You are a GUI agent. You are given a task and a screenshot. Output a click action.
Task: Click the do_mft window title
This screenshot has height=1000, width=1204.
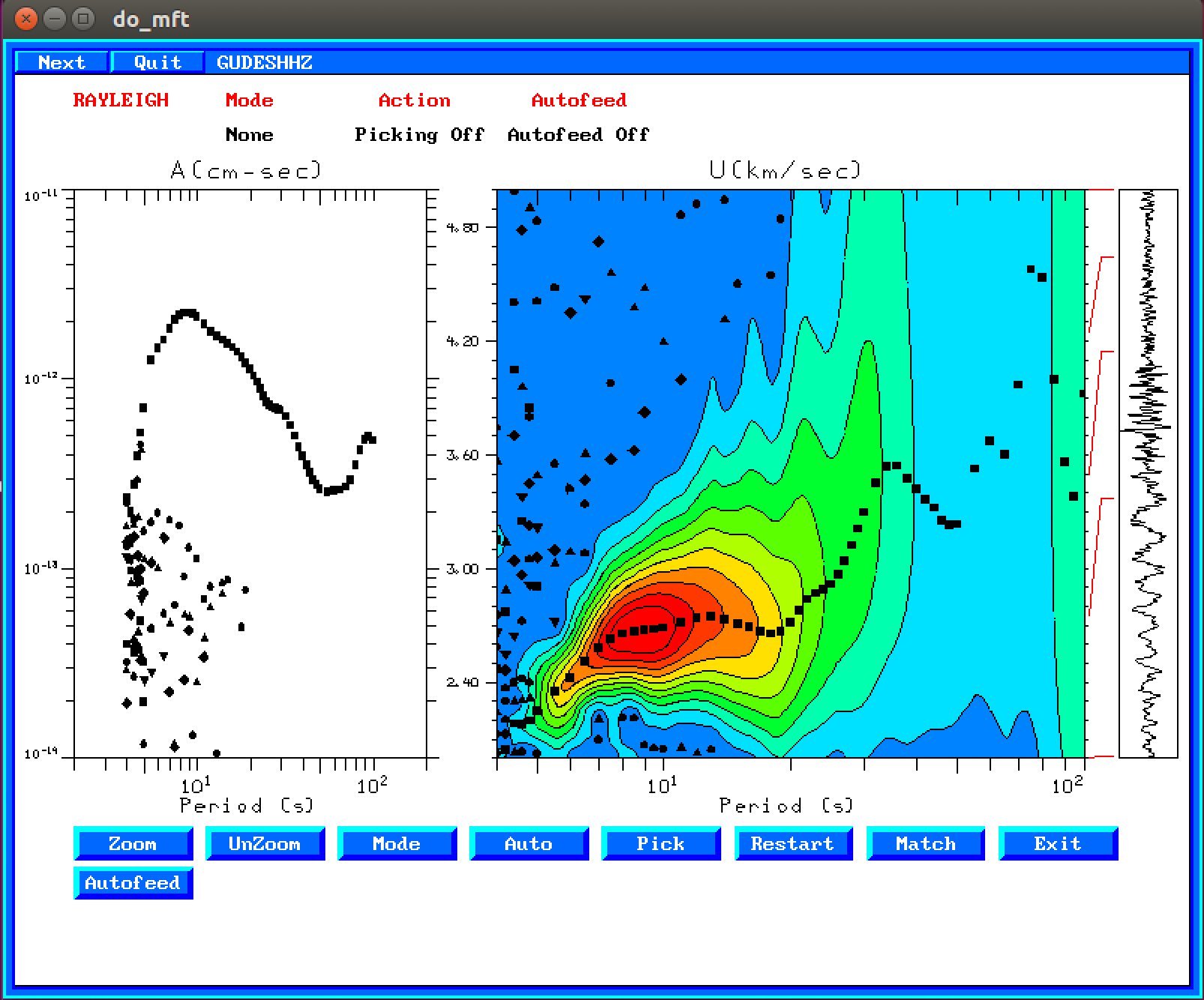coord(151,19)
